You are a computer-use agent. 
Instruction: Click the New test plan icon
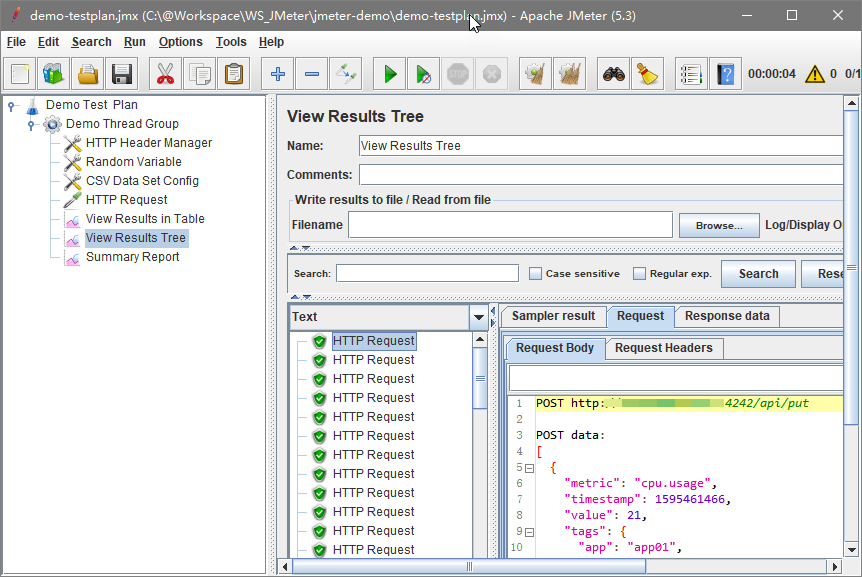pyautogui.click(x=20, y=74)
